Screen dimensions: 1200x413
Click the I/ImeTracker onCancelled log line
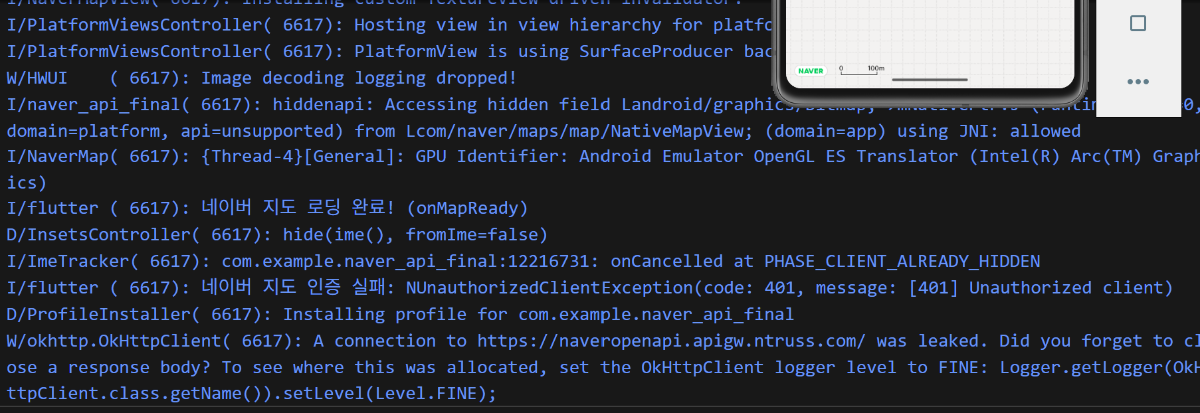click(x=523, y=262)
